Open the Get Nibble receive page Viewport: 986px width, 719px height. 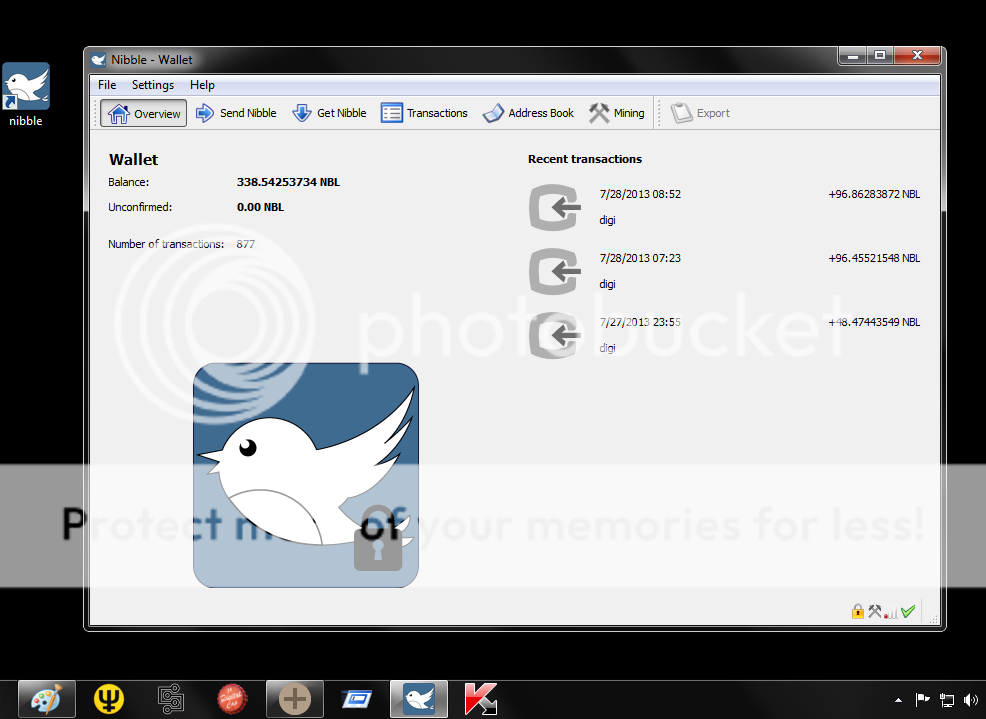330,113
